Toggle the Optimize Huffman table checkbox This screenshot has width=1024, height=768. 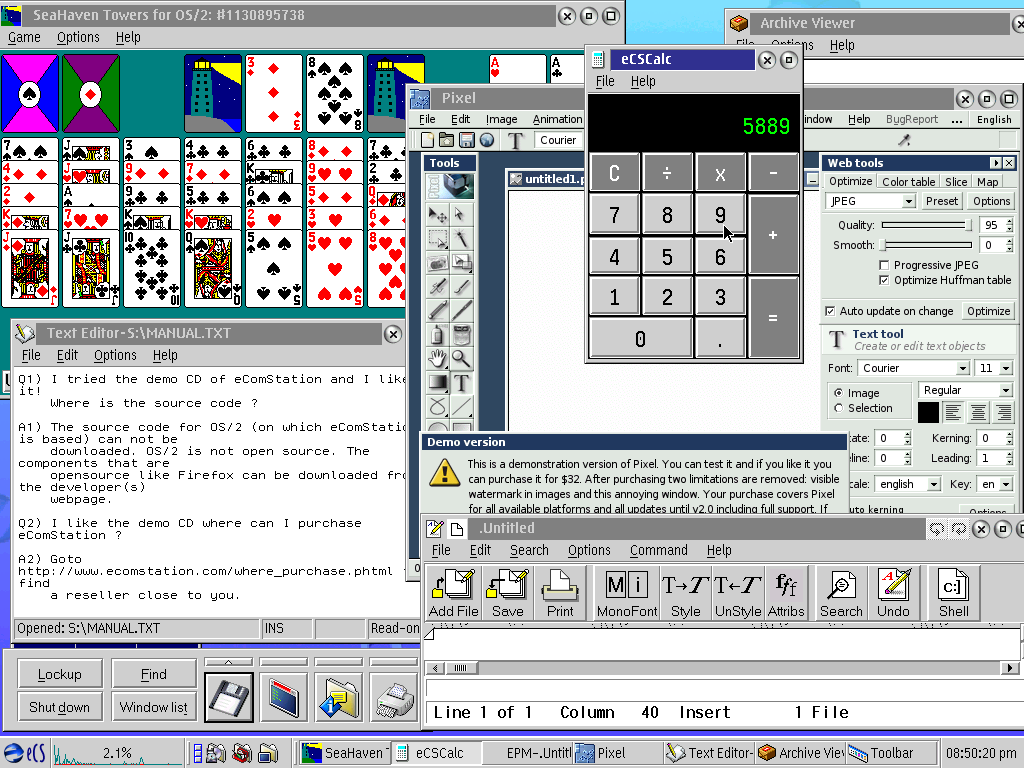(884, 280)
